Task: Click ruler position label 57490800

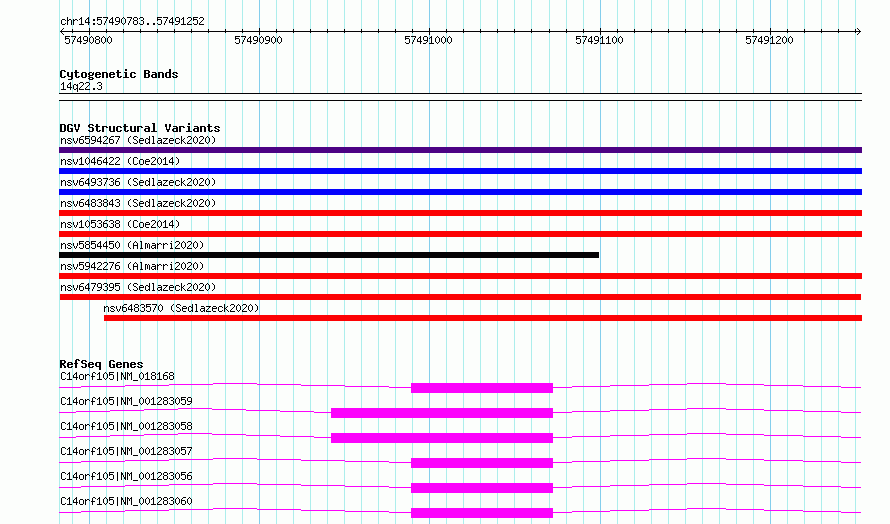Action: coord(88,40)
